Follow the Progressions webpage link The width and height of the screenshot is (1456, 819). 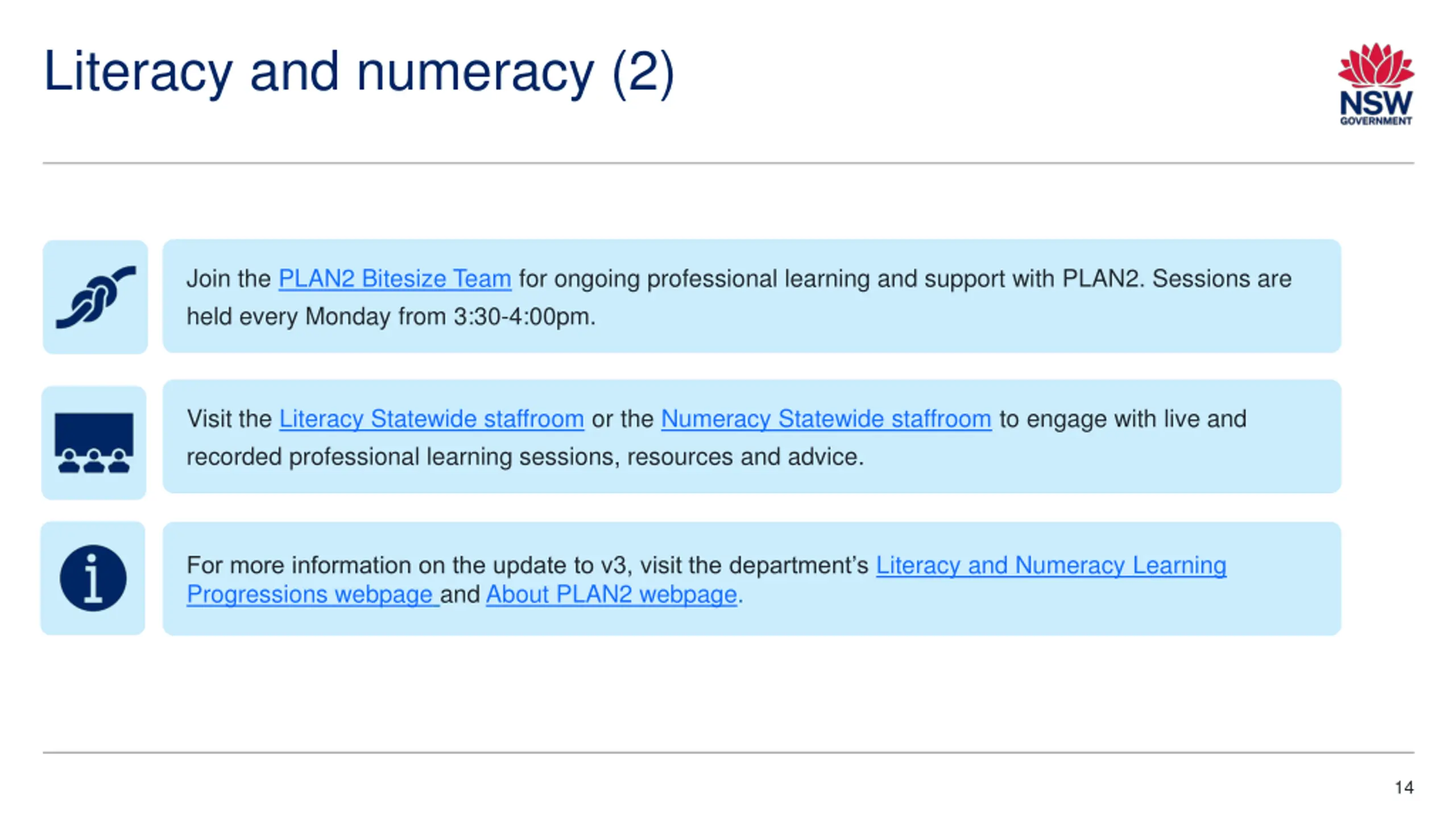pos(313,595)
